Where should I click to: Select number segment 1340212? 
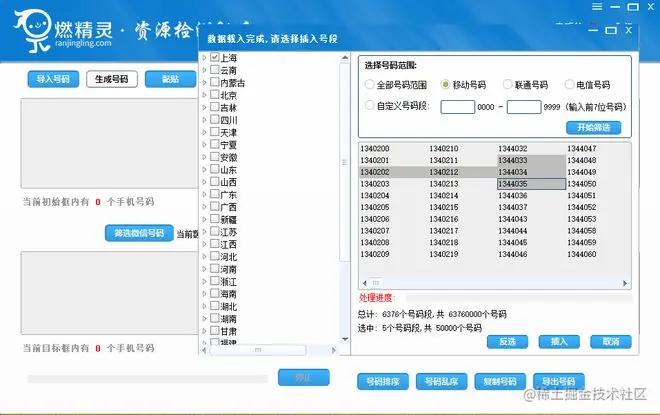tap(444, 172)
